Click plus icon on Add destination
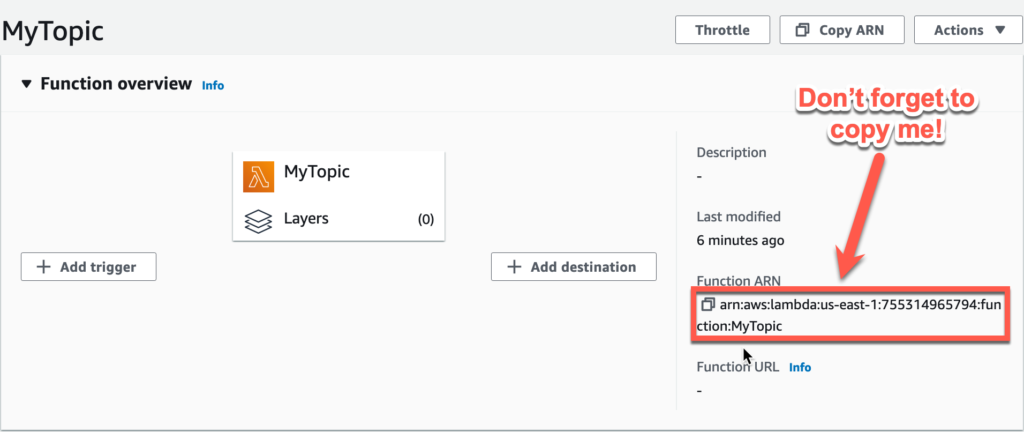This screenshot has width=1024, height=432. click(515, 267)
